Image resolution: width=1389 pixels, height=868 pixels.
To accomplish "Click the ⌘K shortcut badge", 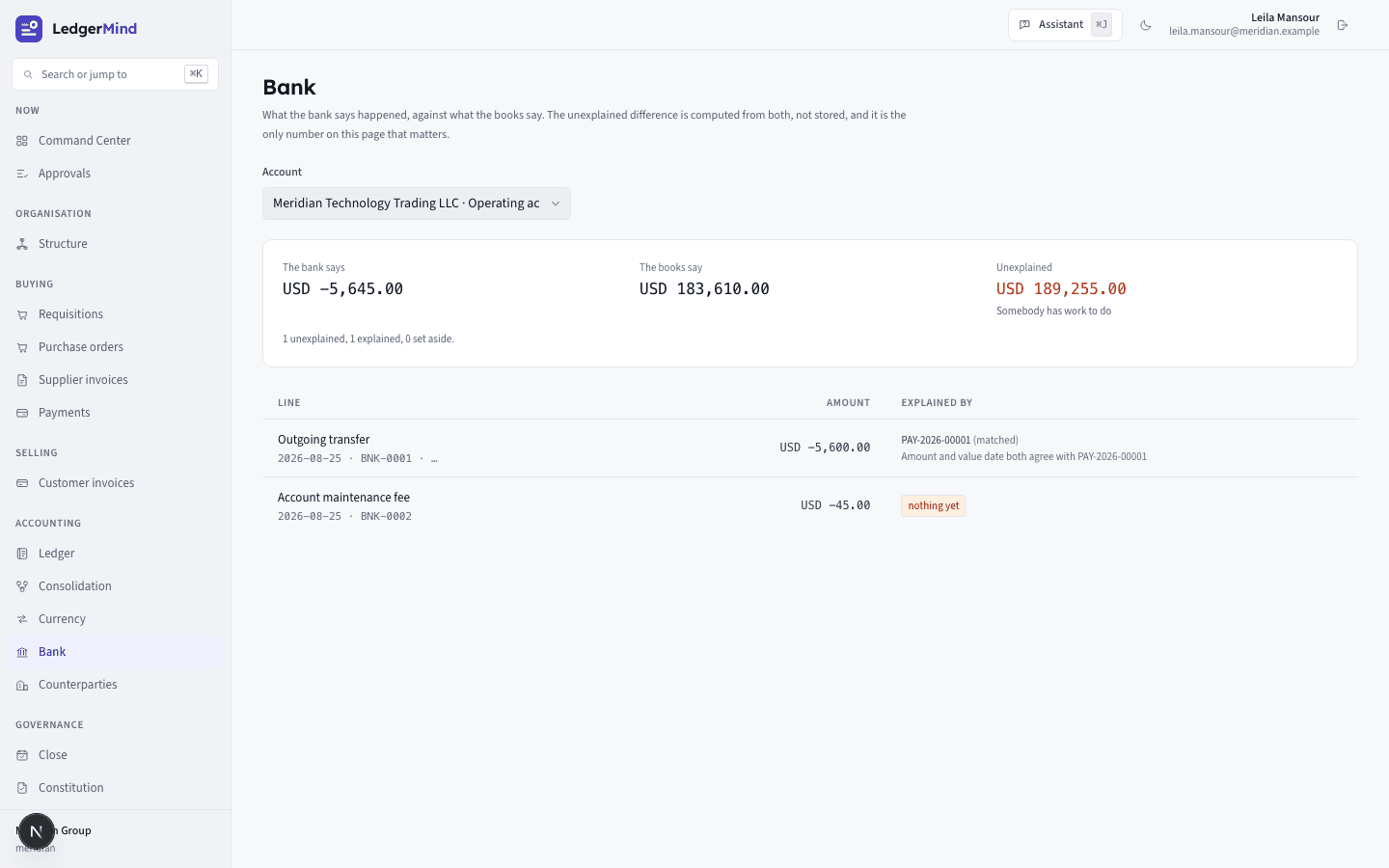I will tap(196, 74).
